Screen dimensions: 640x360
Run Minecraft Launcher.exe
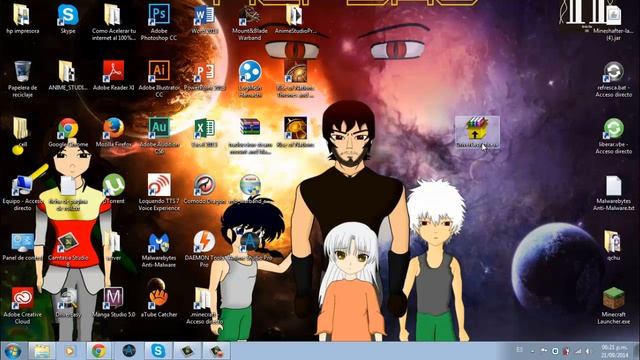613,306
